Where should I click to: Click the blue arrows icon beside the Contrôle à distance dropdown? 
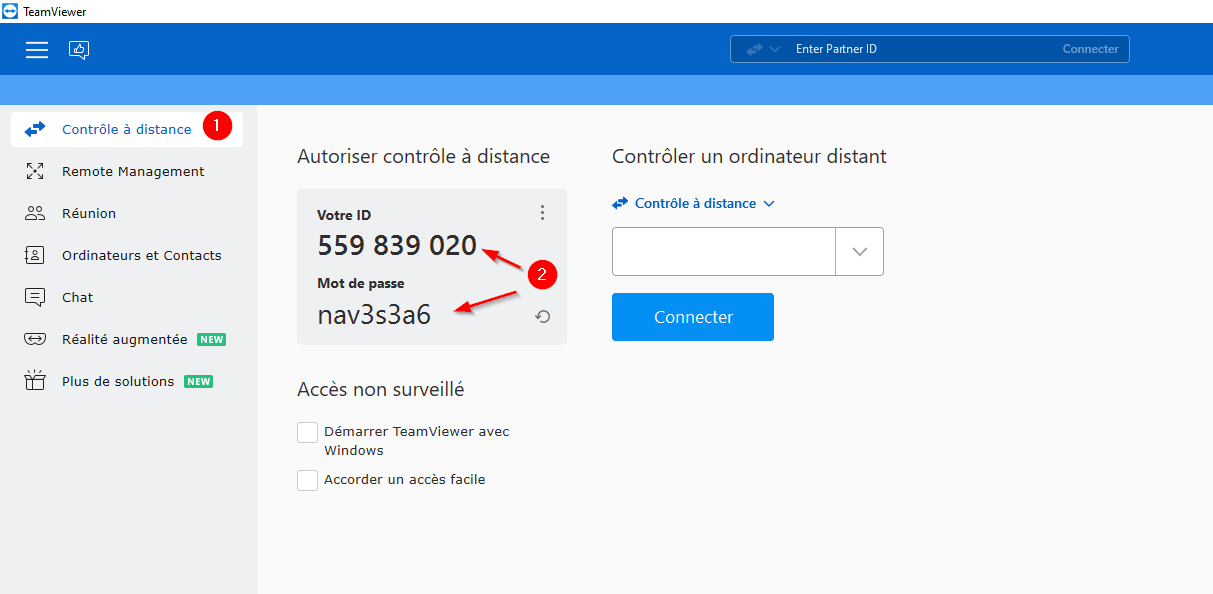pyautogui.click(x=620, y=203)
